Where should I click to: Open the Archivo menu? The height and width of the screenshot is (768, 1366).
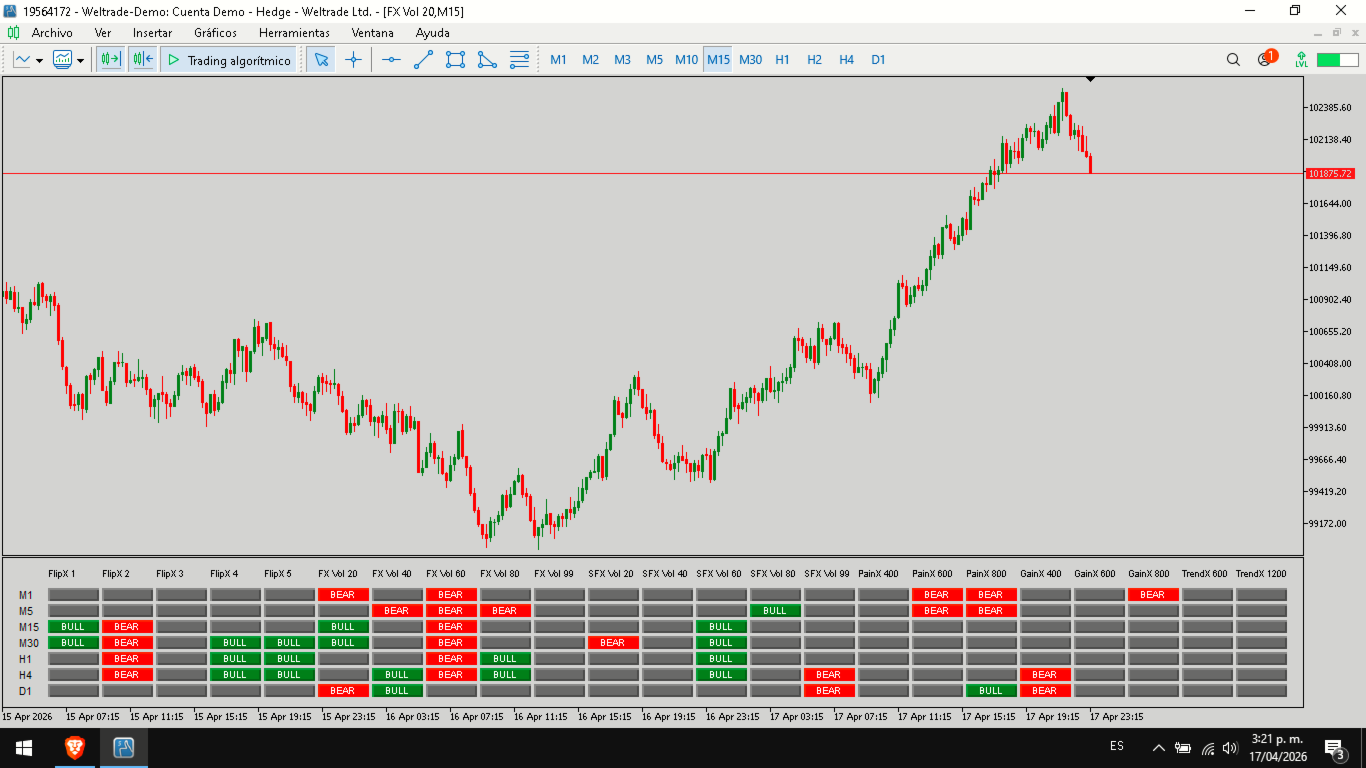(x=52, y=33)
